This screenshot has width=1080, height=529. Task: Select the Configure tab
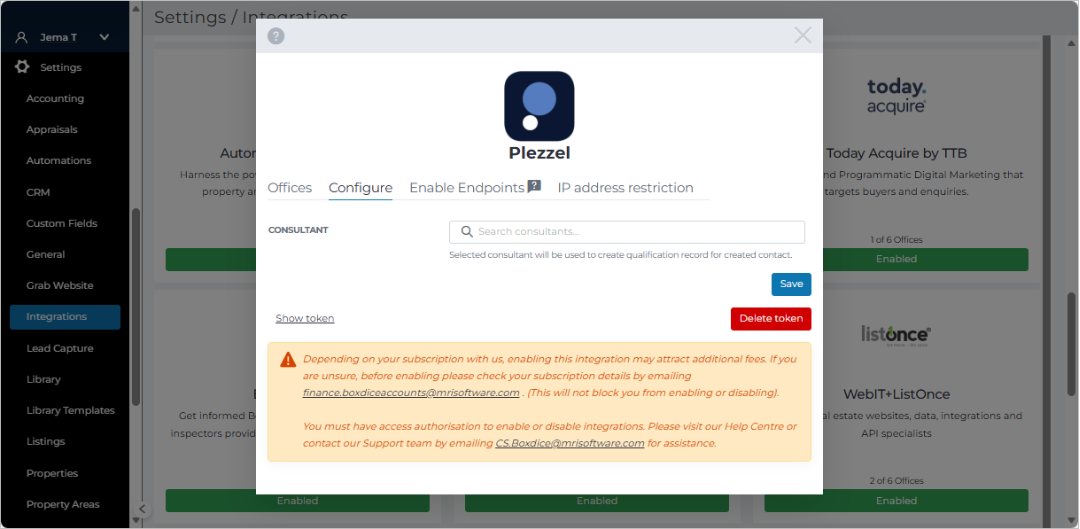point(360,187)
